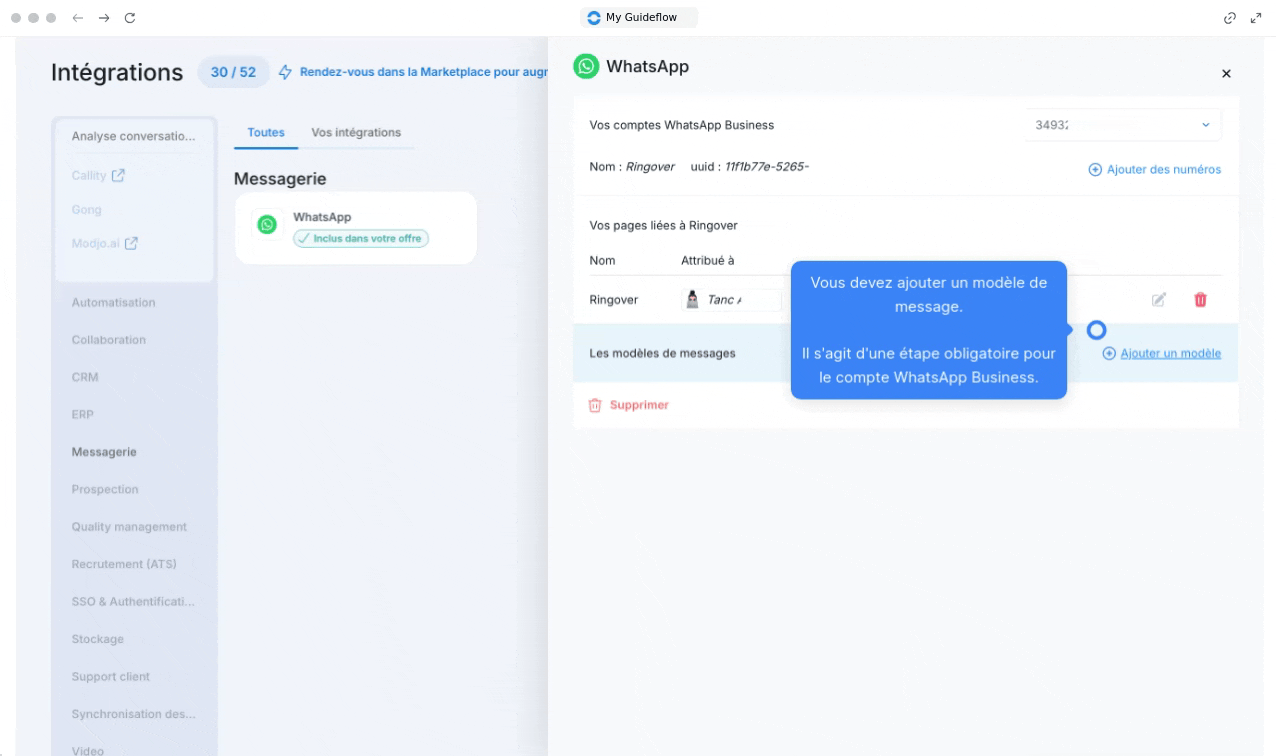The height and width of the screenshot is (756, 1276).
Task: Select the CRM category in sidebar
Action: (x=85, y=377)
